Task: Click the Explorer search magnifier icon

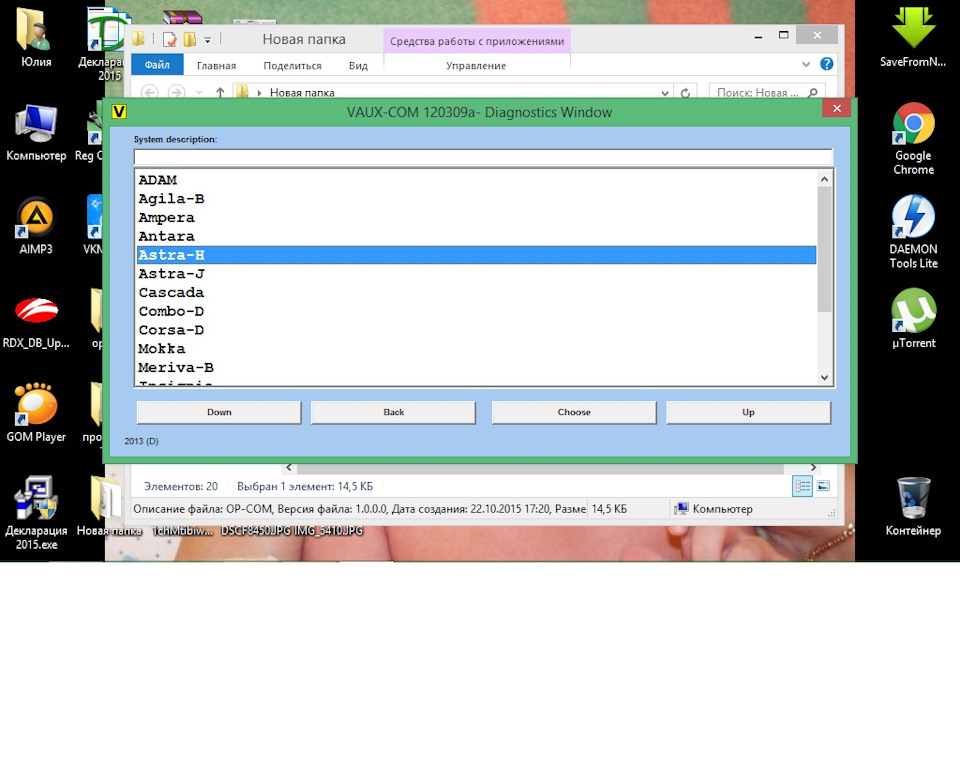Action: click(x=813, y=92)
